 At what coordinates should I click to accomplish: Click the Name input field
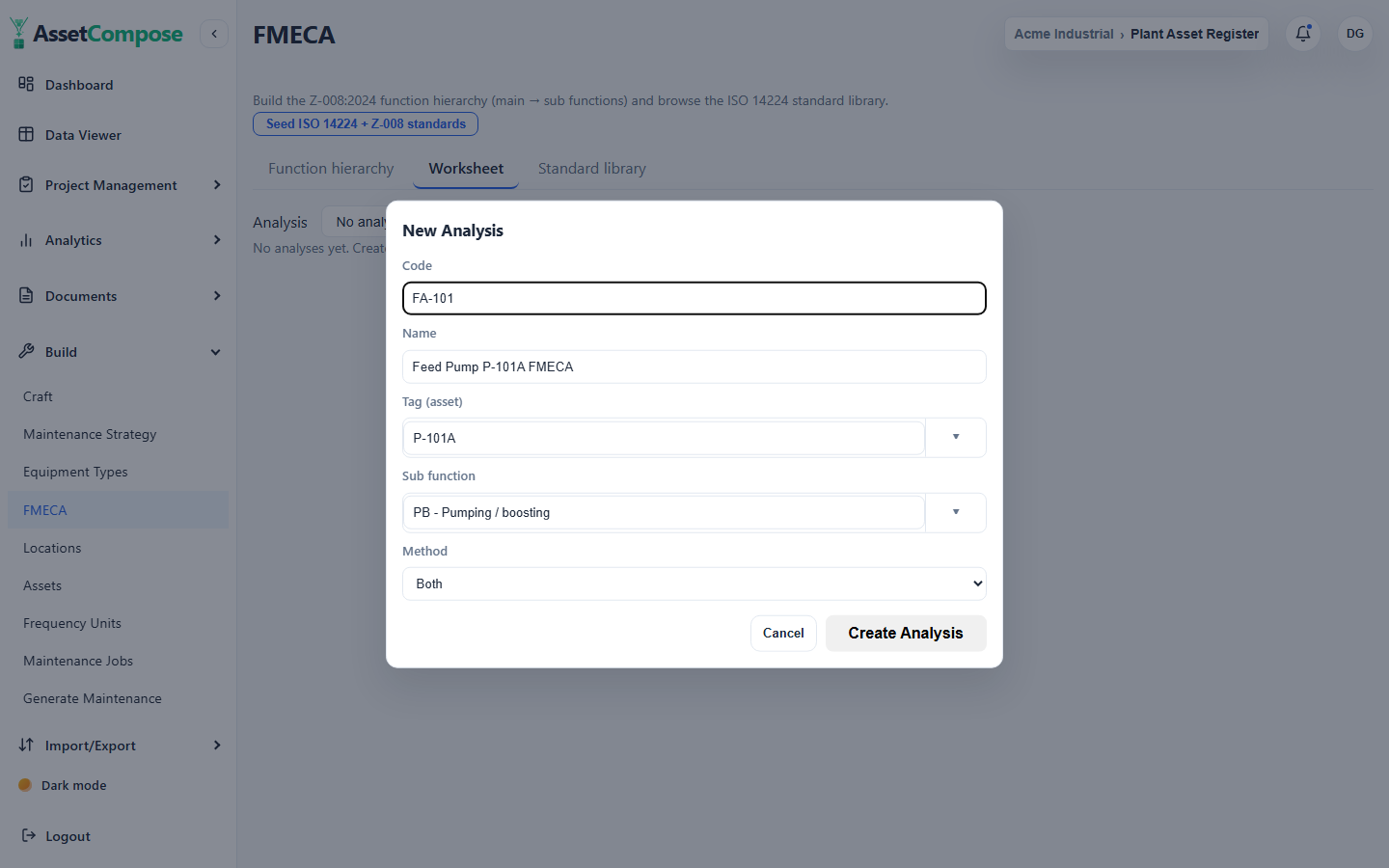point(694,366)
